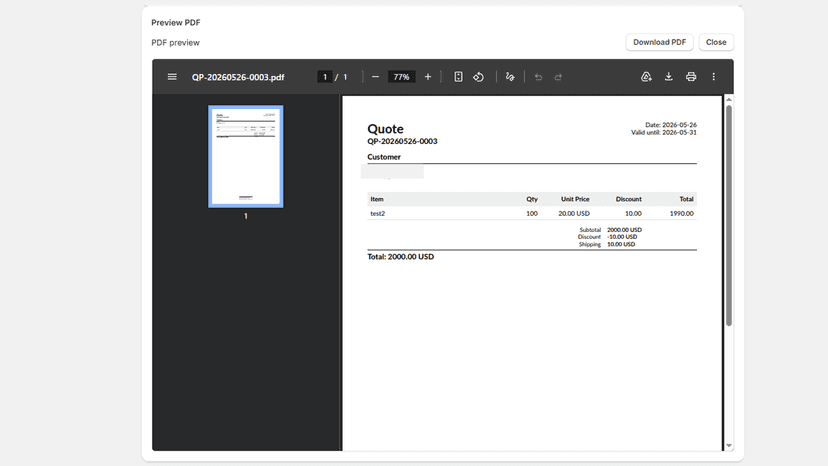Click the fit to page icon
Viewport: 828px width, 466px height.
click(x=458, y=77)
